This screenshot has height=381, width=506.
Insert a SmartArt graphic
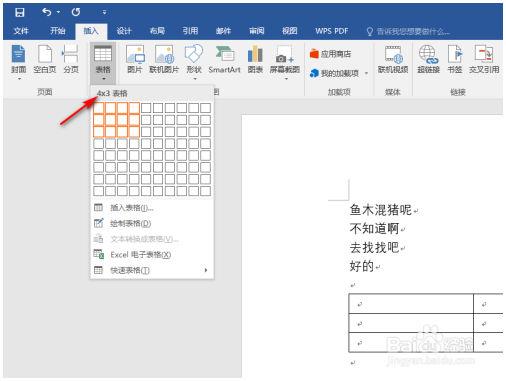click(224, 59)
